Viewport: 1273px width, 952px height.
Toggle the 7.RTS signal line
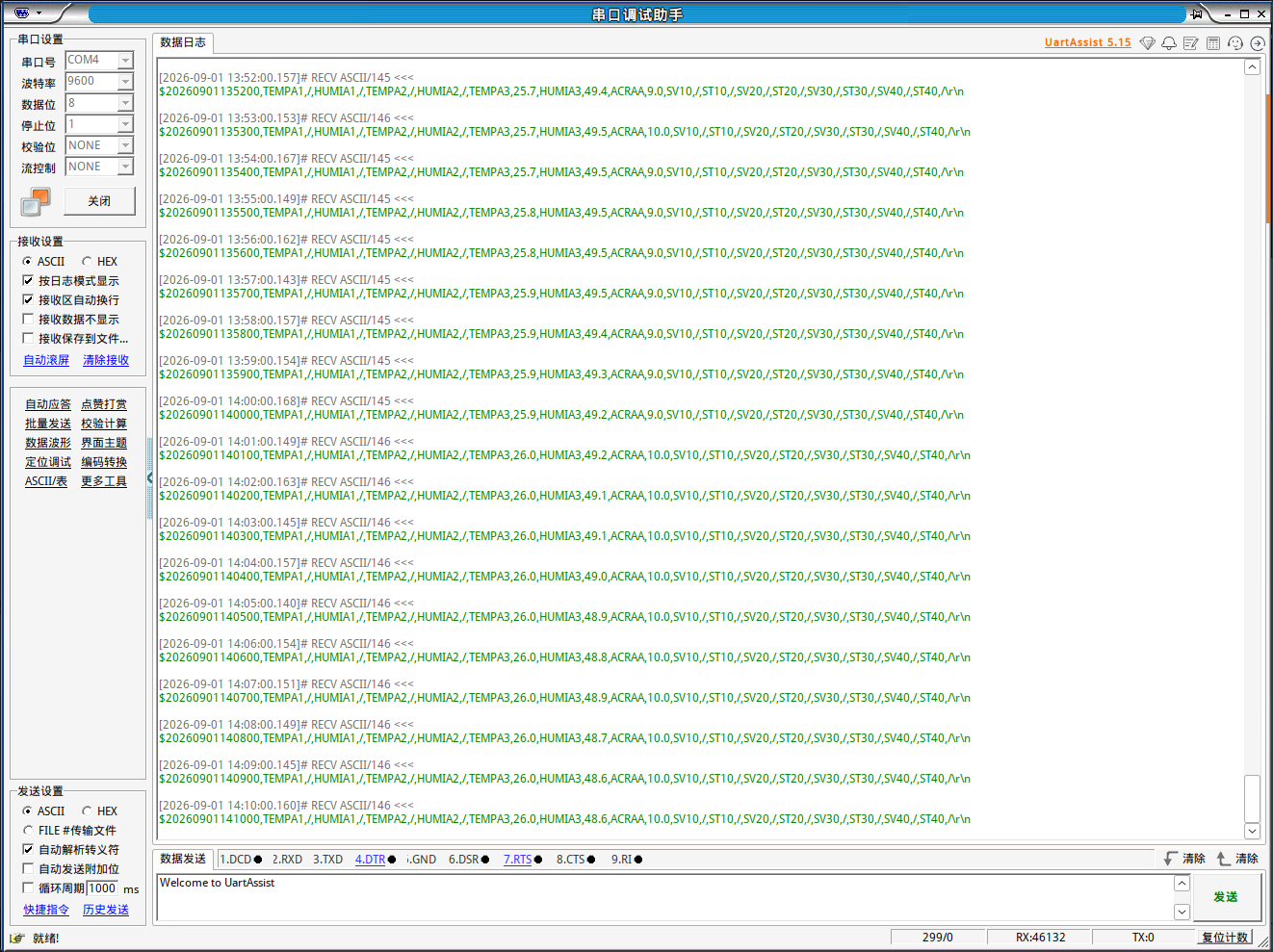pyautogui.click(x=523, y=860)
